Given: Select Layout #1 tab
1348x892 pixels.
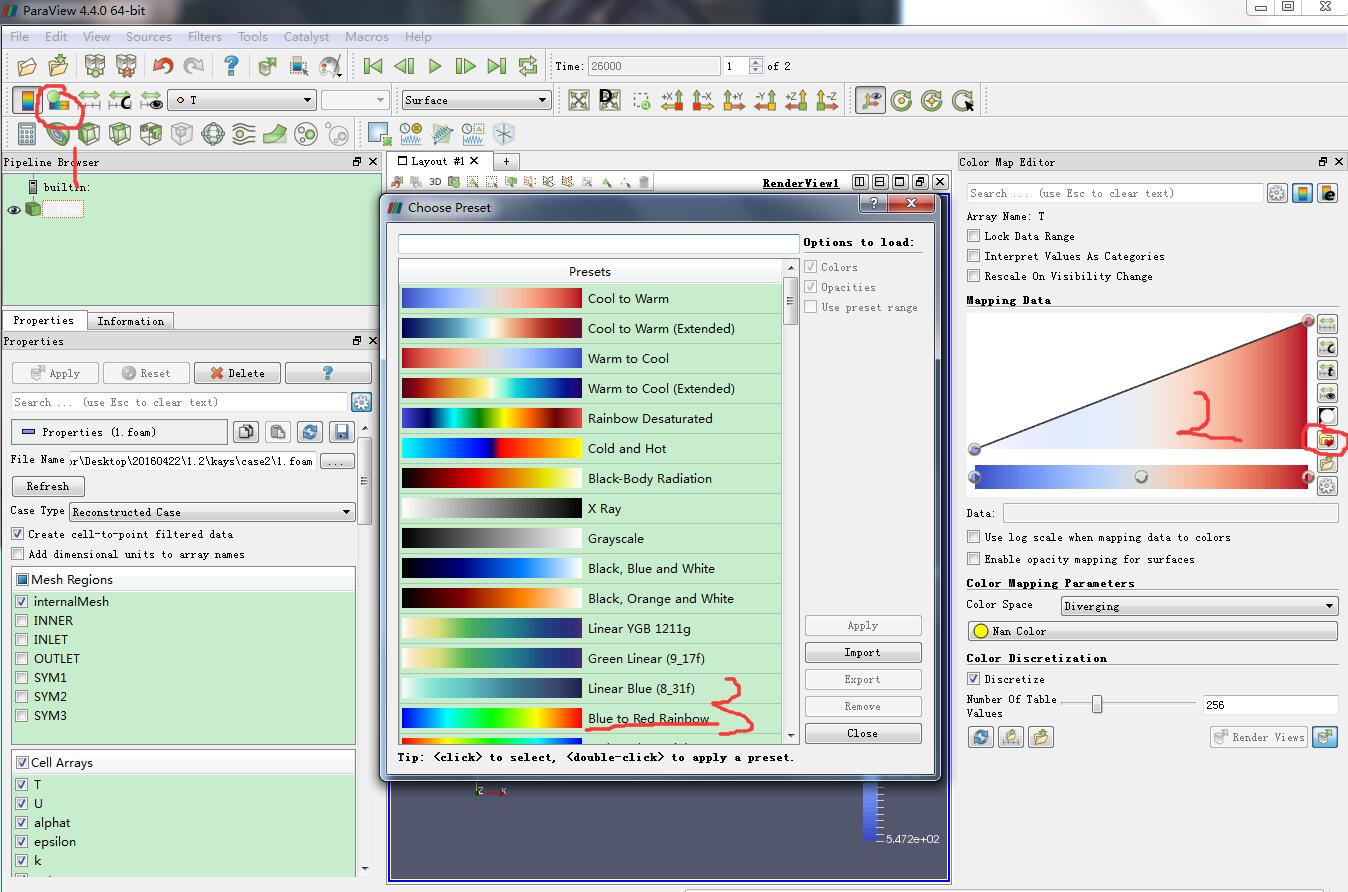Looking at the screenshot, I should (x=438, y=161).
